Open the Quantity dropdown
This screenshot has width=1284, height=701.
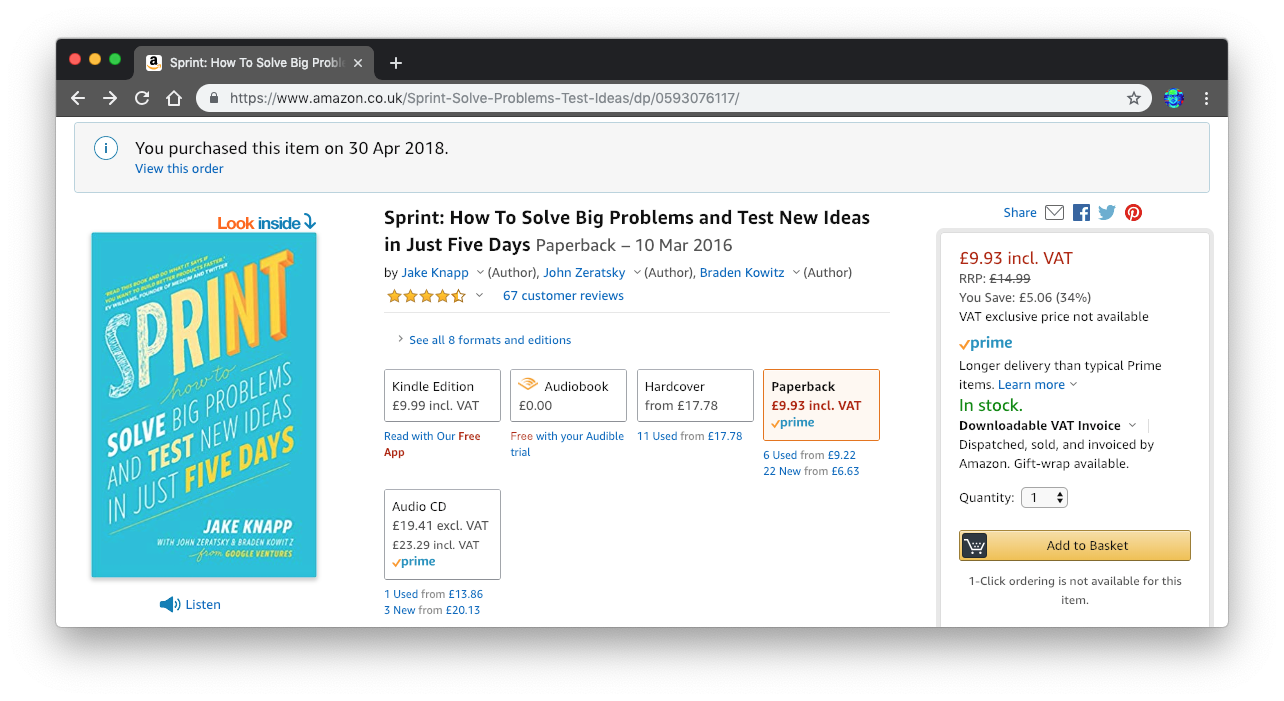(x=1044, y=497)
